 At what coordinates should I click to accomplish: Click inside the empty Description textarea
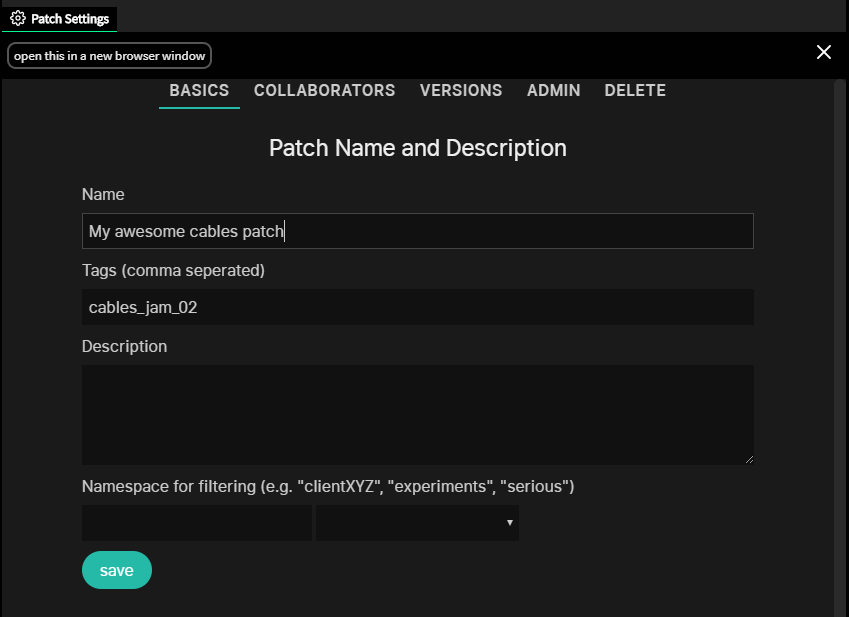[417, 415]
